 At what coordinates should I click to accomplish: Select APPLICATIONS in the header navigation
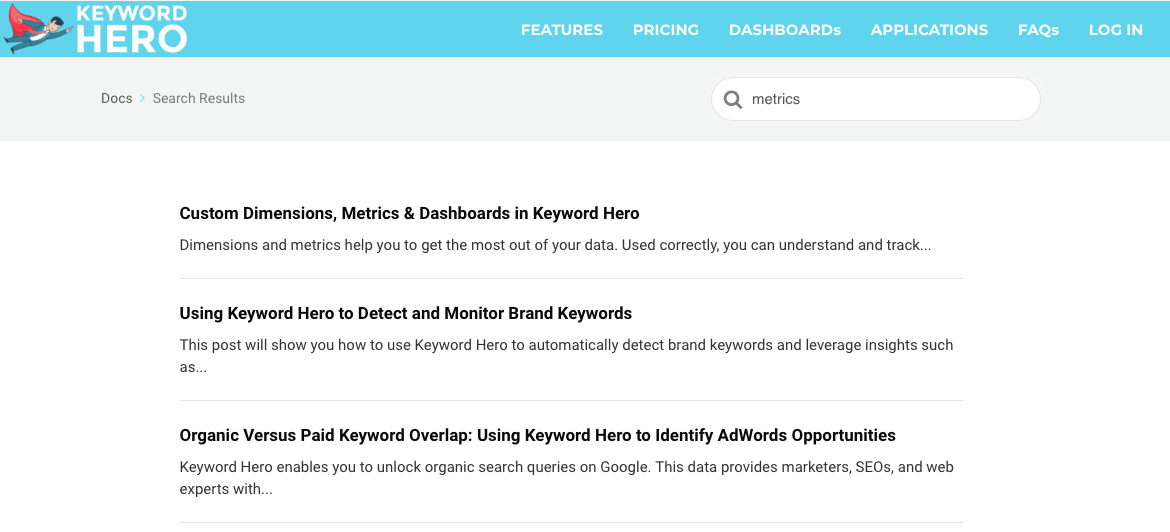click(929, 30)
